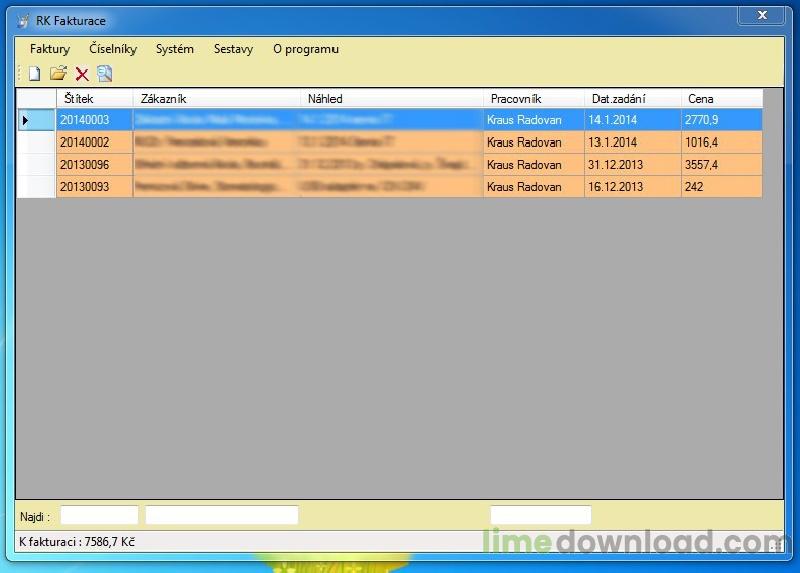800x573 pixels.
Task: Open the Faktury menu
Action: click(50, 49)
